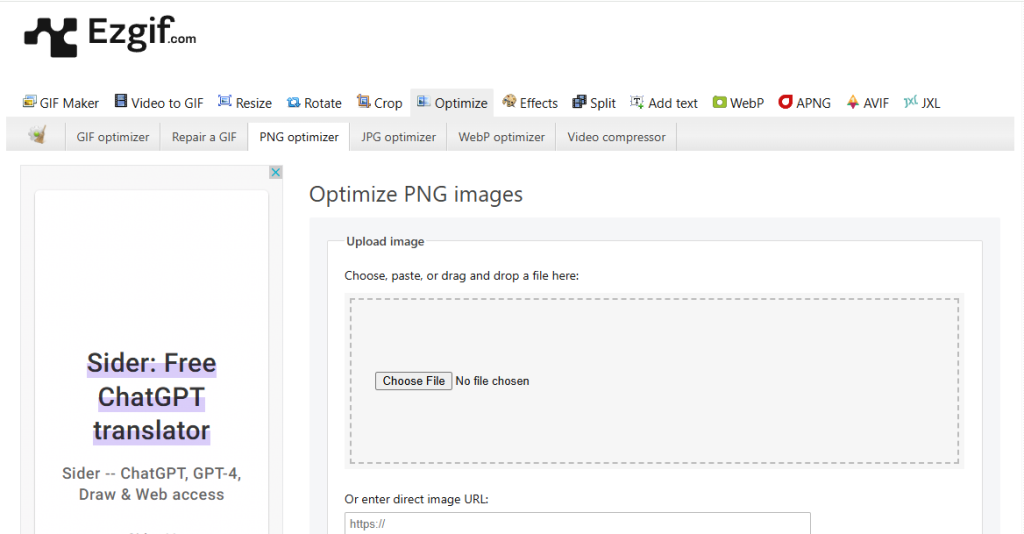
Task: Open the Effects palette icon
Action: coord(509,102)
